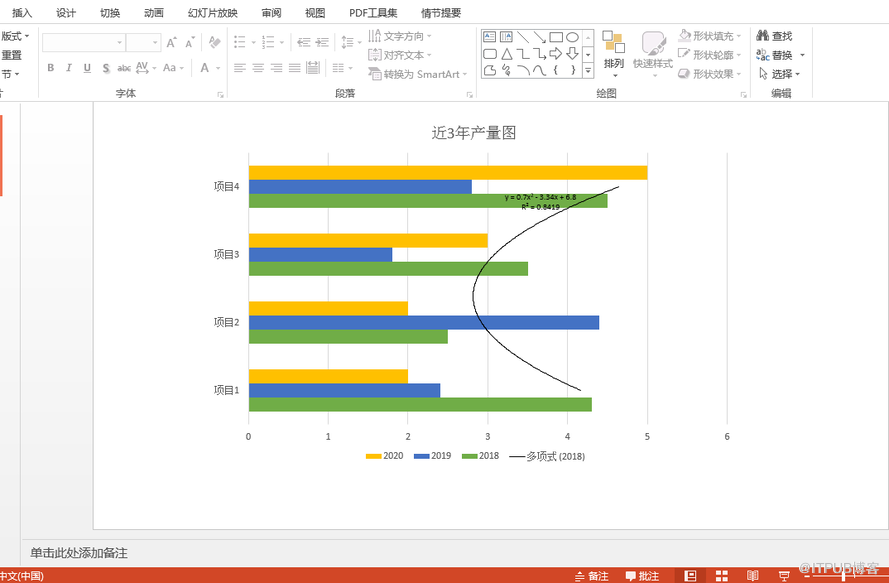This screenshot has width=889, height=583.
Task: Toggle italic text formatting
Action: click(x=69, y=68)
